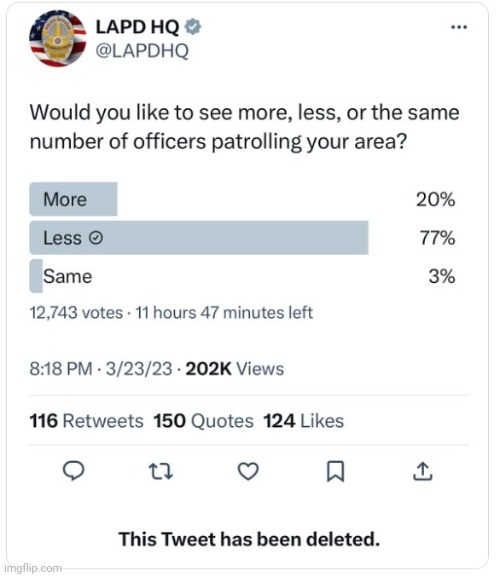Open the three-dot more options menu
This screenshot has height=577, width=500.
(459, 27)
